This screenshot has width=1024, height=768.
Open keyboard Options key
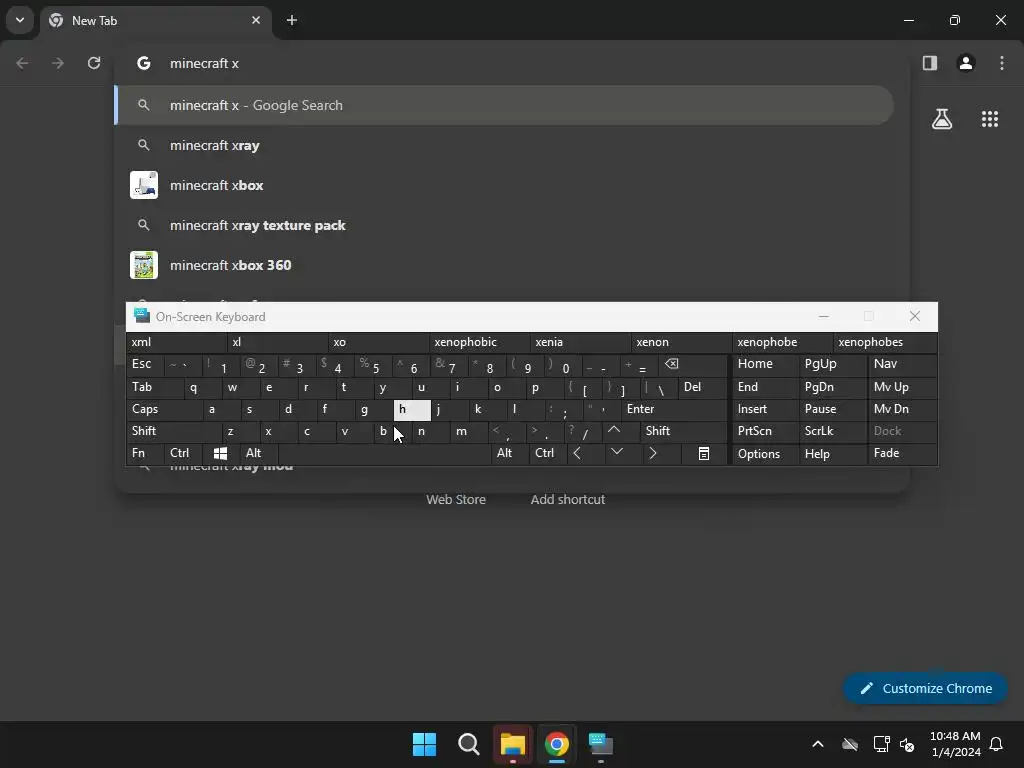(x=765, y=454)
